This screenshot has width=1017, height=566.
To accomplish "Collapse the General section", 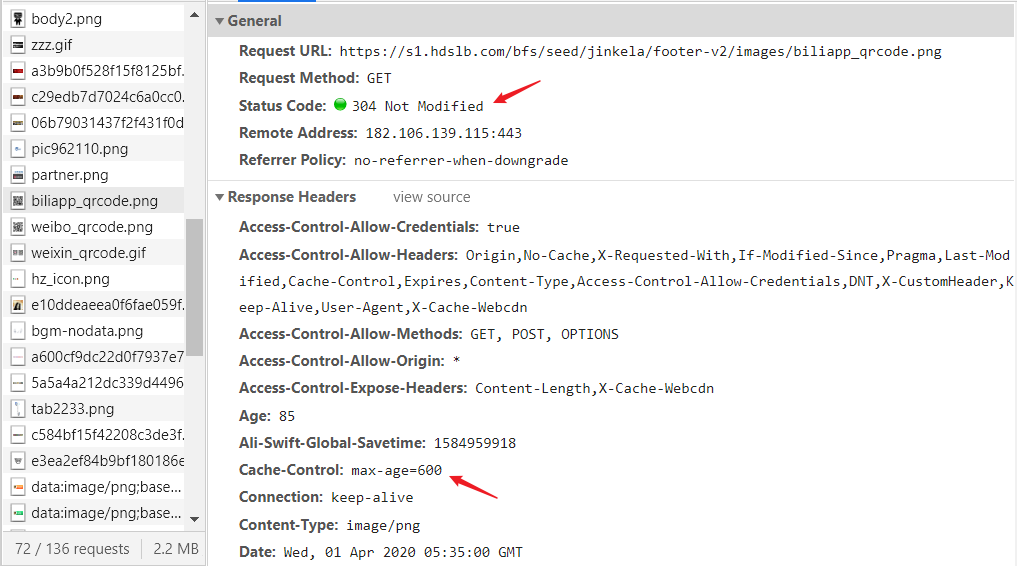I will click(x=220, y=21).
